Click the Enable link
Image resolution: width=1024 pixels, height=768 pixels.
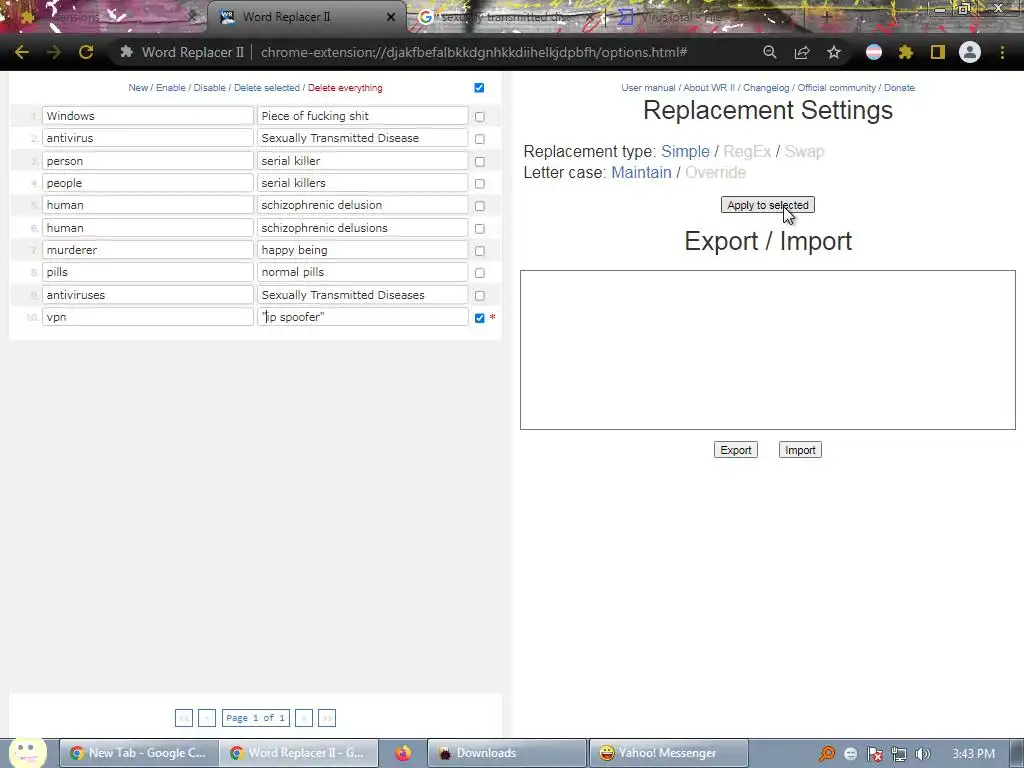click(x=170, y=88)
